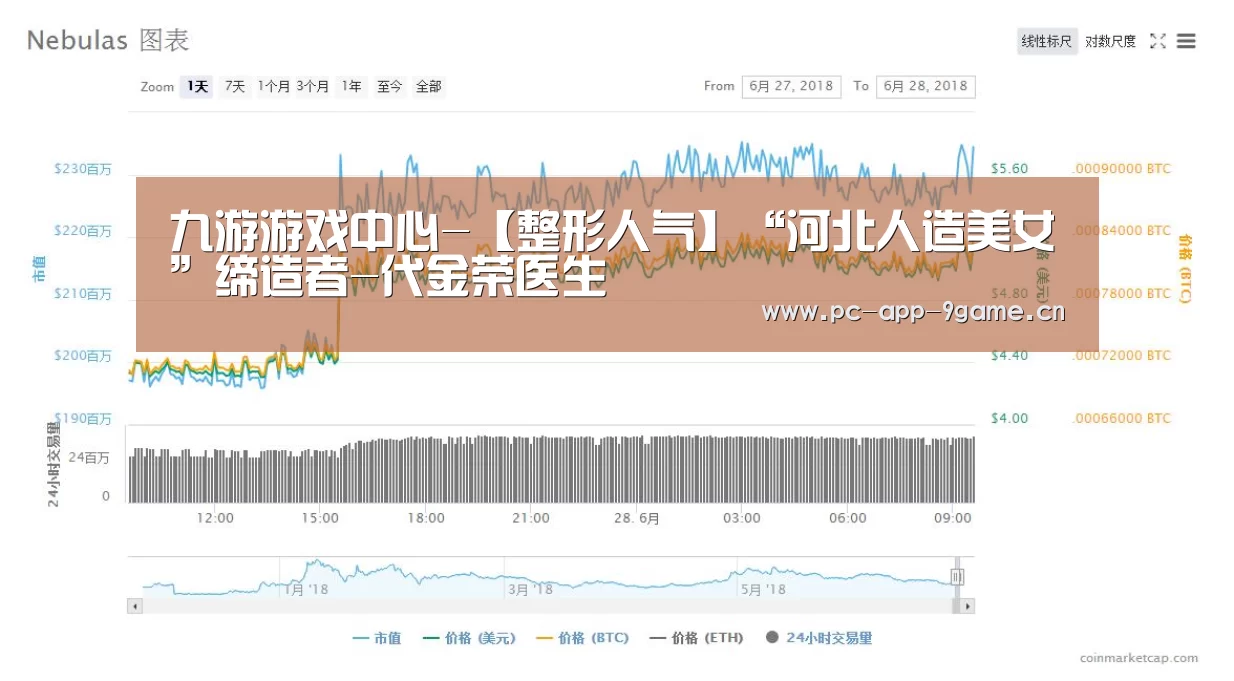1234x681 pixels.
Task: Click the 5月 '18 area in navigator
Action: point(763,590)
